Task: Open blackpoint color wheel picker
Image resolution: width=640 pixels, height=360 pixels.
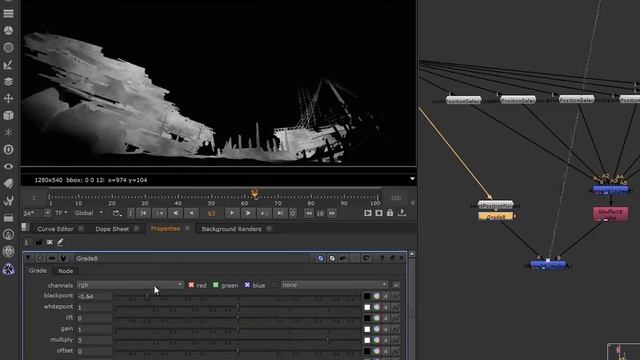Action: coord(376,296)
